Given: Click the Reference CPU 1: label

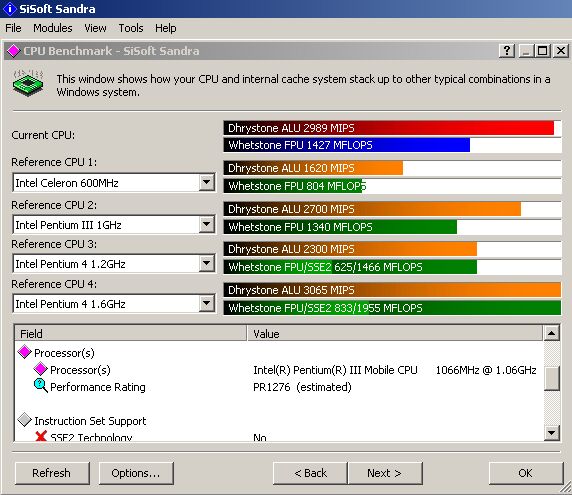Looking at the screenshot, I should pos(54,162).
